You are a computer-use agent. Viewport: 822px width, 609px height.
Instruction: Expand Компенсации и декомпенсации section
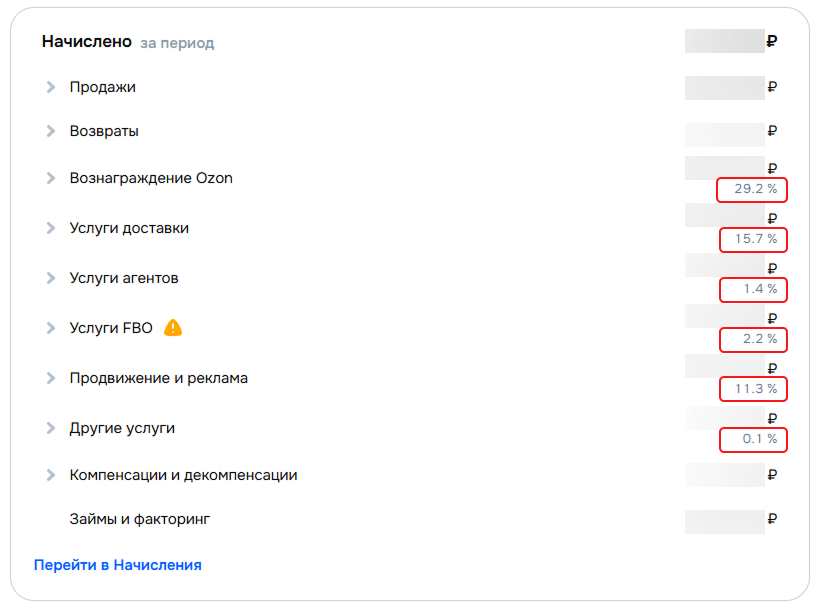[50, 475]
